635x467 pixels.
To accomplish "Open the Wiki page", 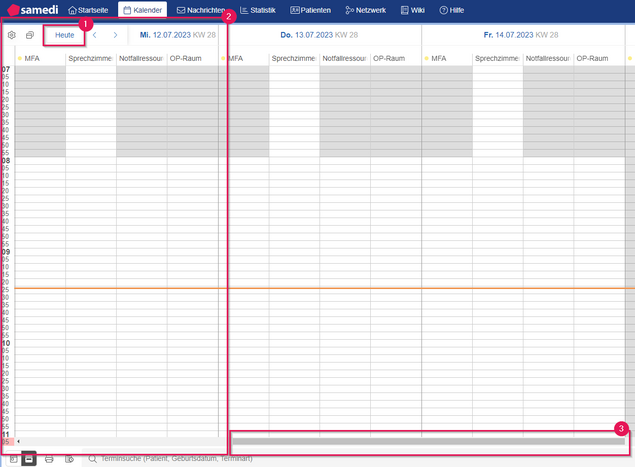I will pyautogui.click(x=412, y=10).
